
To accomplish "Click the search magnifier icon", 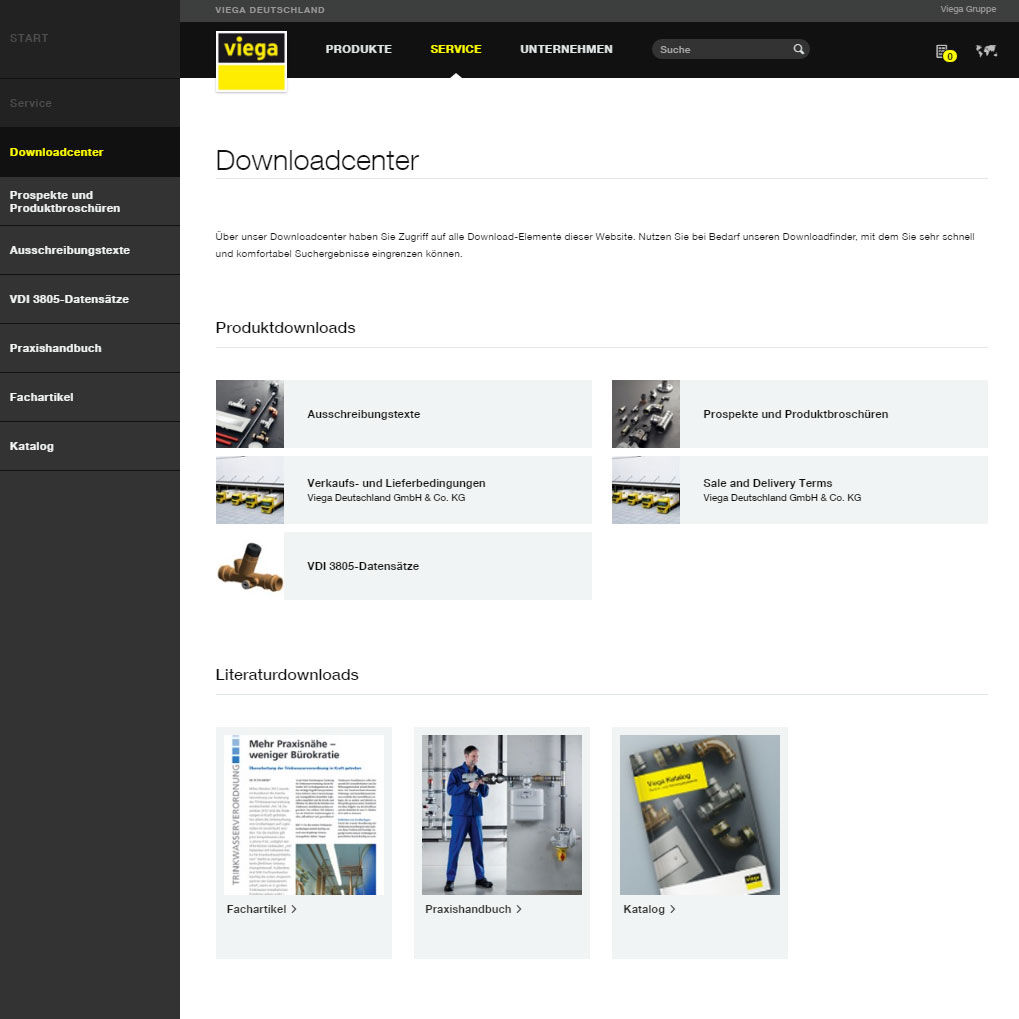I will 799,49.
